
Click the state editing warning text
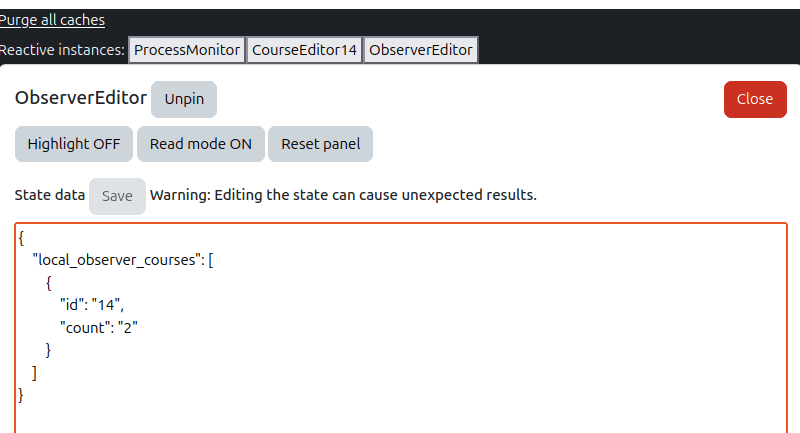(x=343, y=195)
